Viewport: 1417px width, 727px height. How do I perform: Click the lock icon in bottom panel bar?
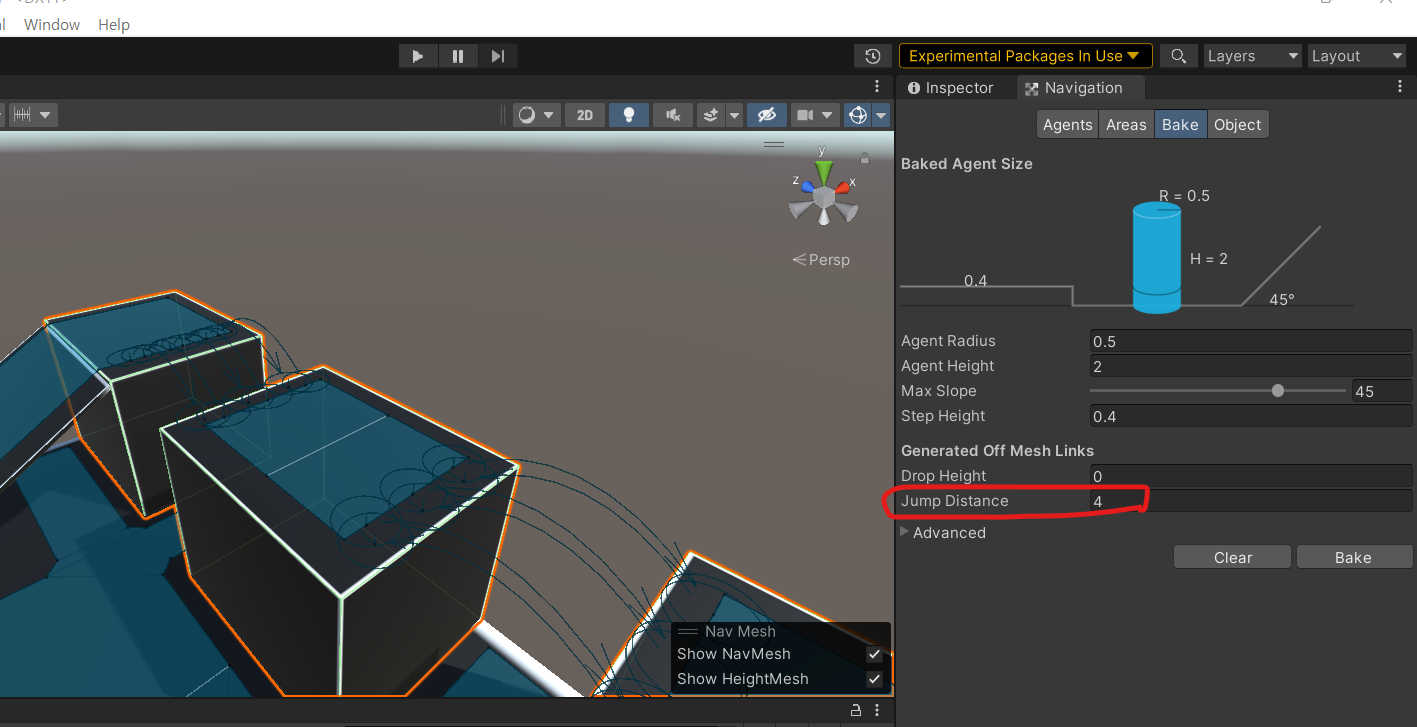click(x=856, y=711)
